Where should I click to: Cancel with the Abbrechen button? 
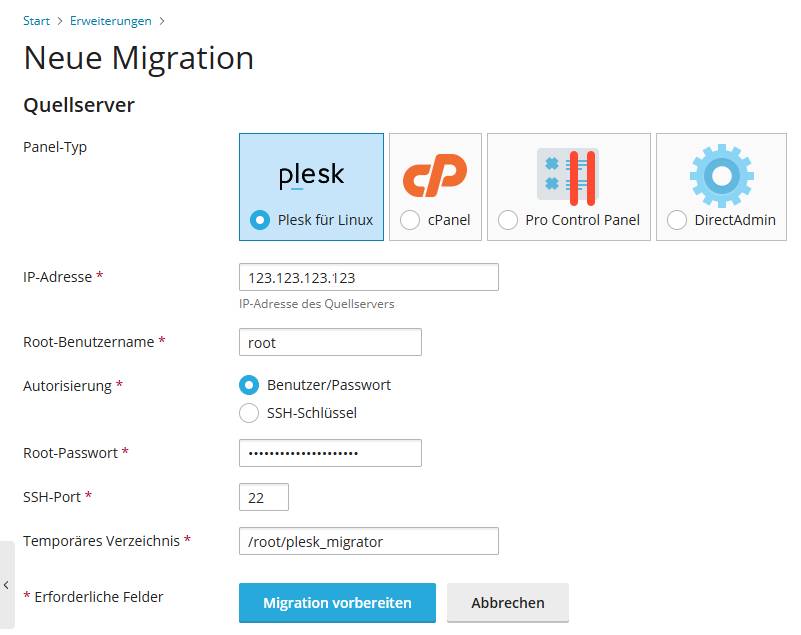[508, 603]
